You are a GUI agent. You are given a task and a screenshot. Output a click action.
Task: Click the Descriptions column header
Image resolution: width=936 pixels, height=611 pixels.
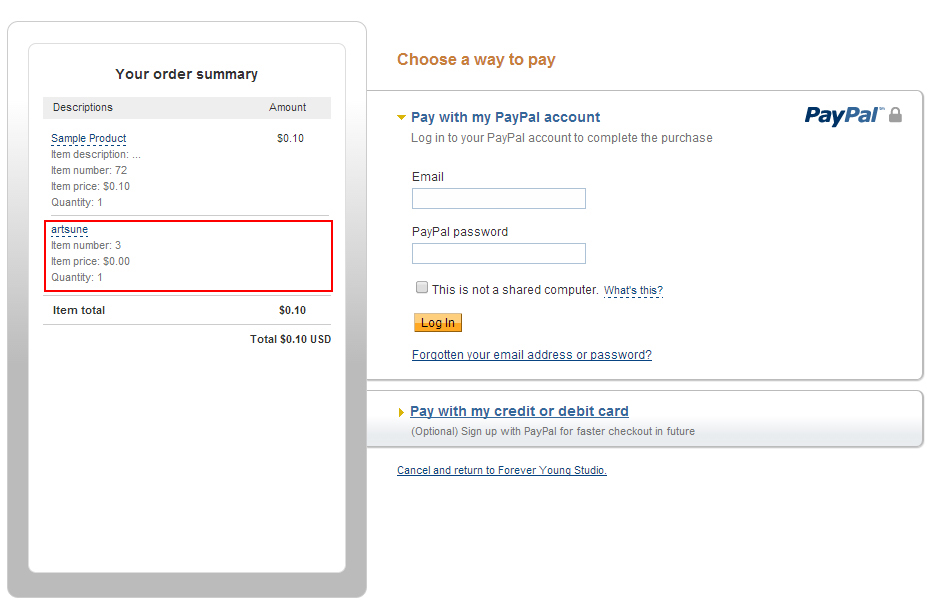coord(83,107)
